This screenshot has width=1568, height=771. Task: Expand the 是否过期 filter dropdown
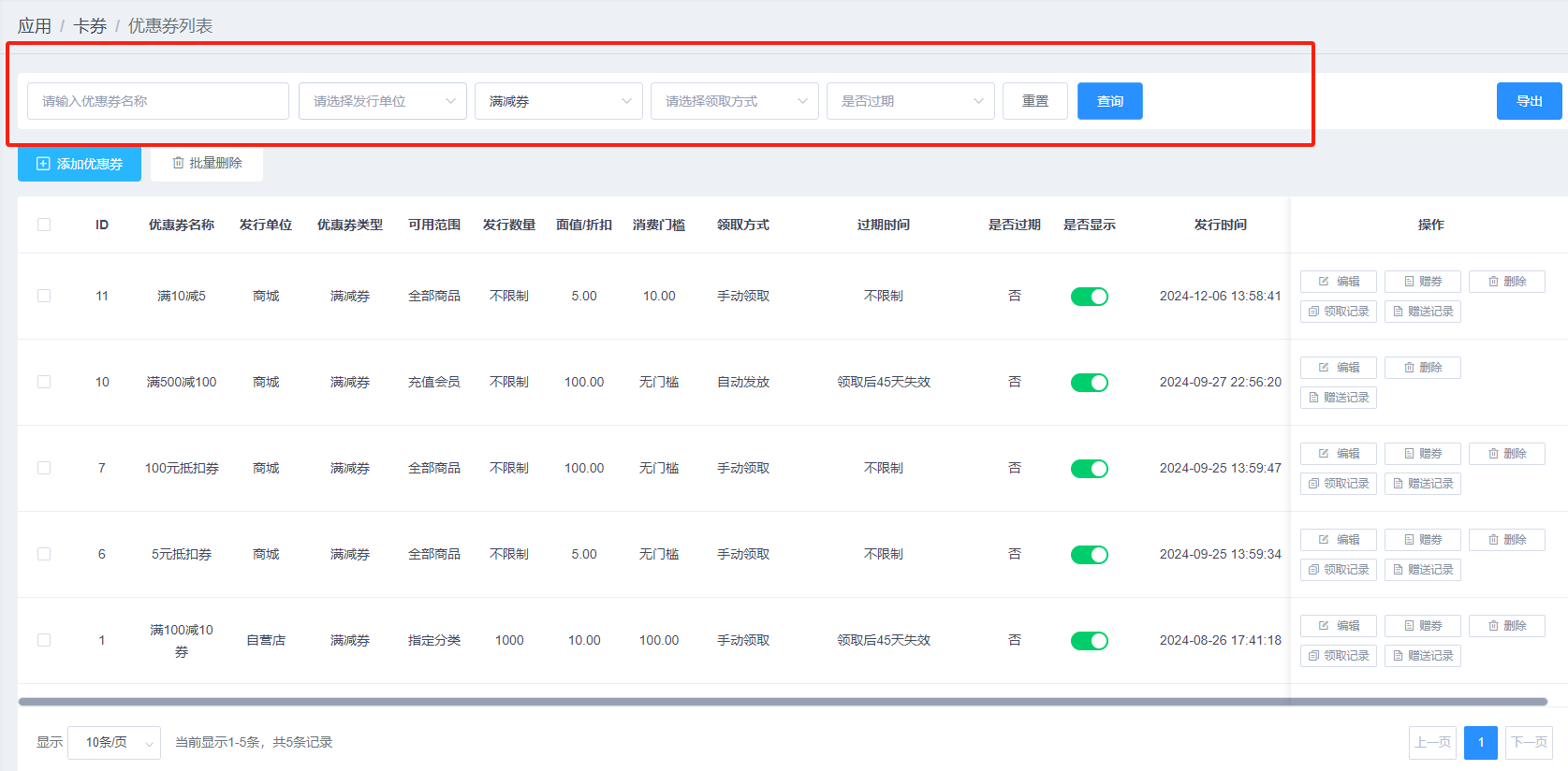click(x=910, y=101)
